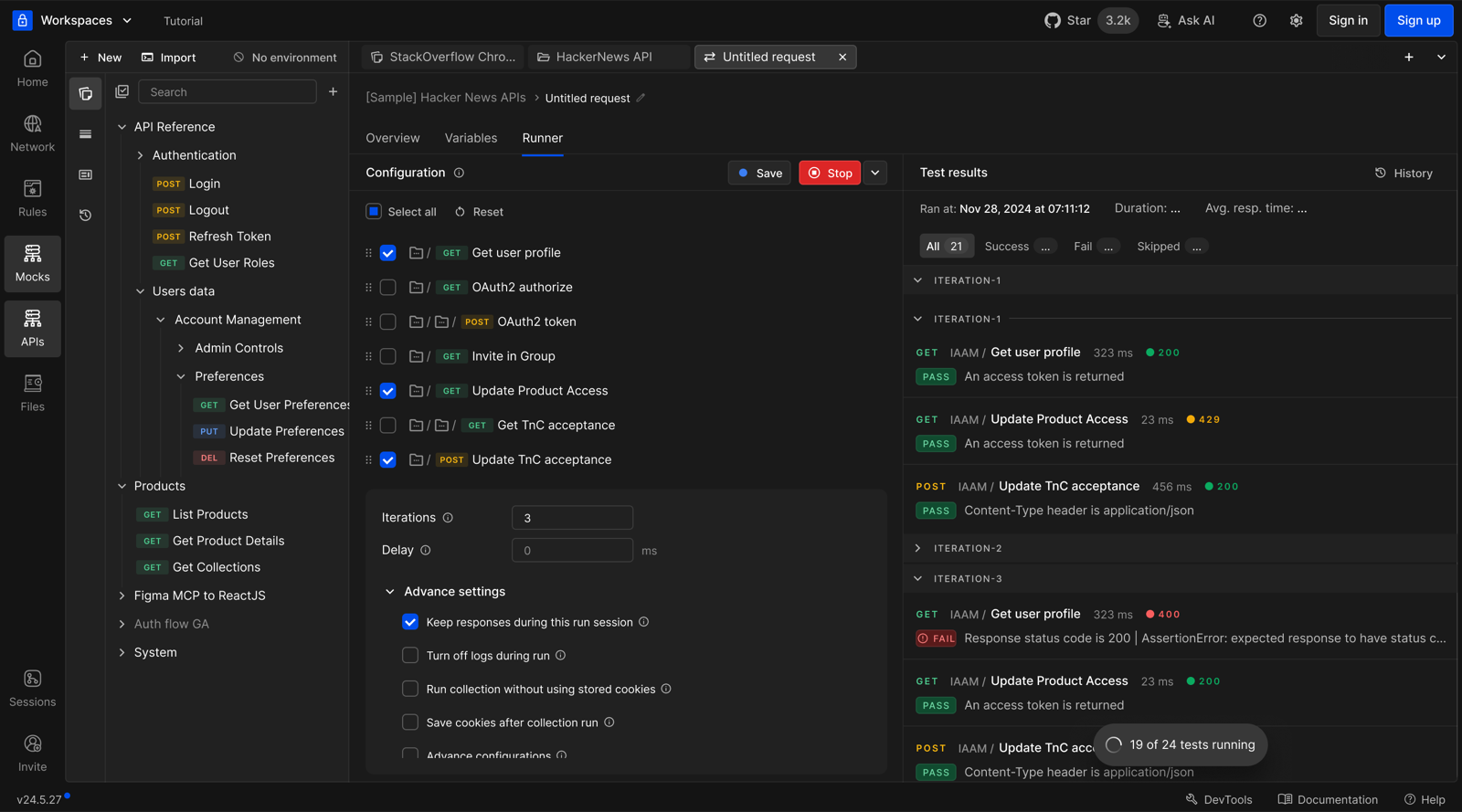1462x812 pixels.
Task: Click the pencil icon to rename Untitled request
Action: pyautogui.click(x=641, y=98)
